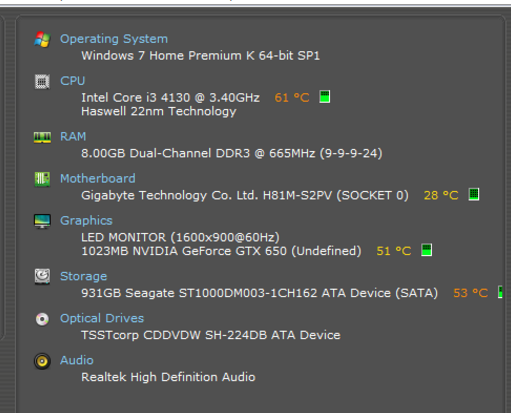Click the 61 °C CPU temperature reading

(x=292, y=98)
